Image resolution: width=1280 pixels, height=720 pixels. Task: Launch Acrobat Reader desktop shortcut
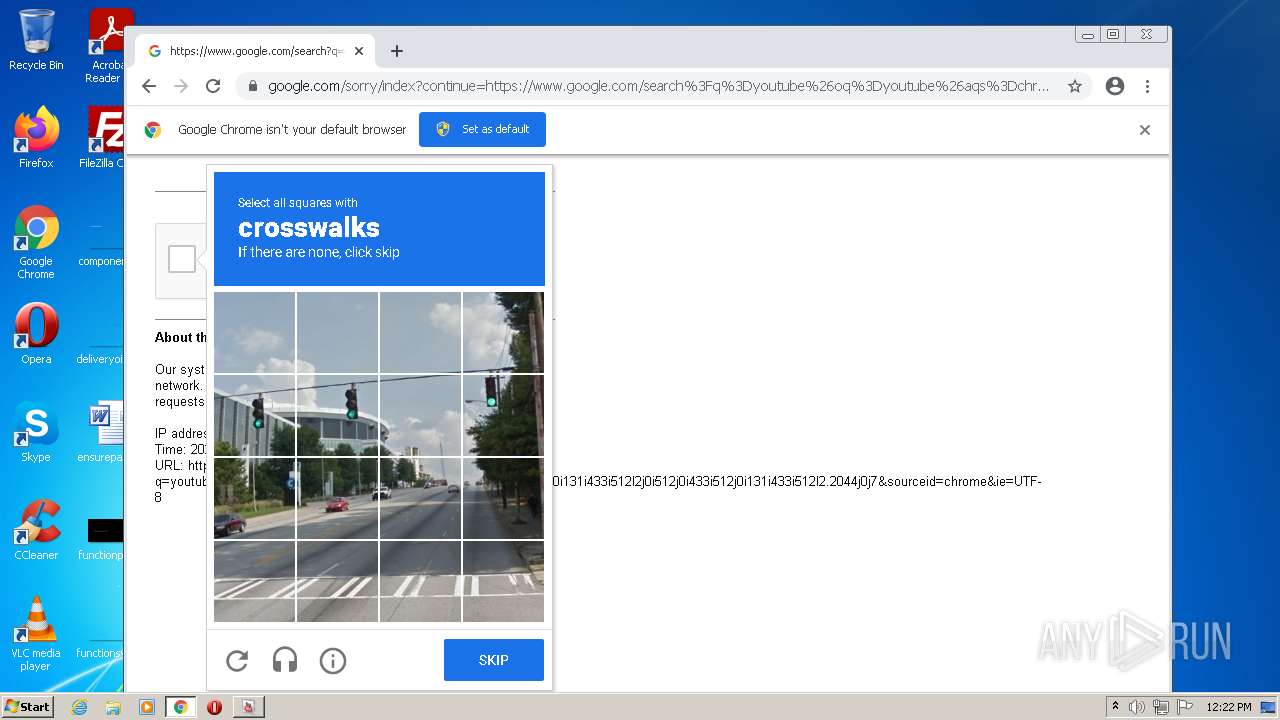104,45
